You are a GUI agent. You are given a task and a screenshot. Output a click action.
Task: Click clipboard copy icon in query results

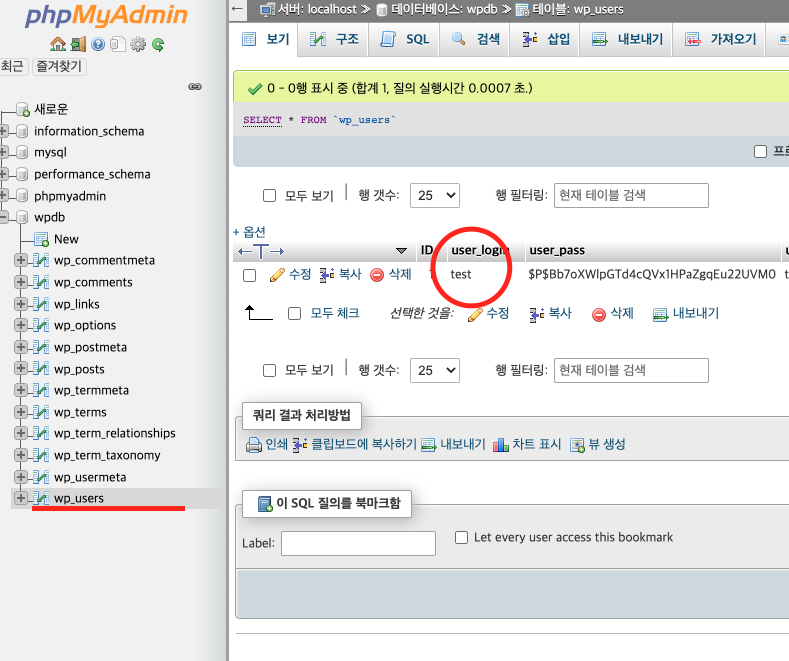(x=300, y=445)
